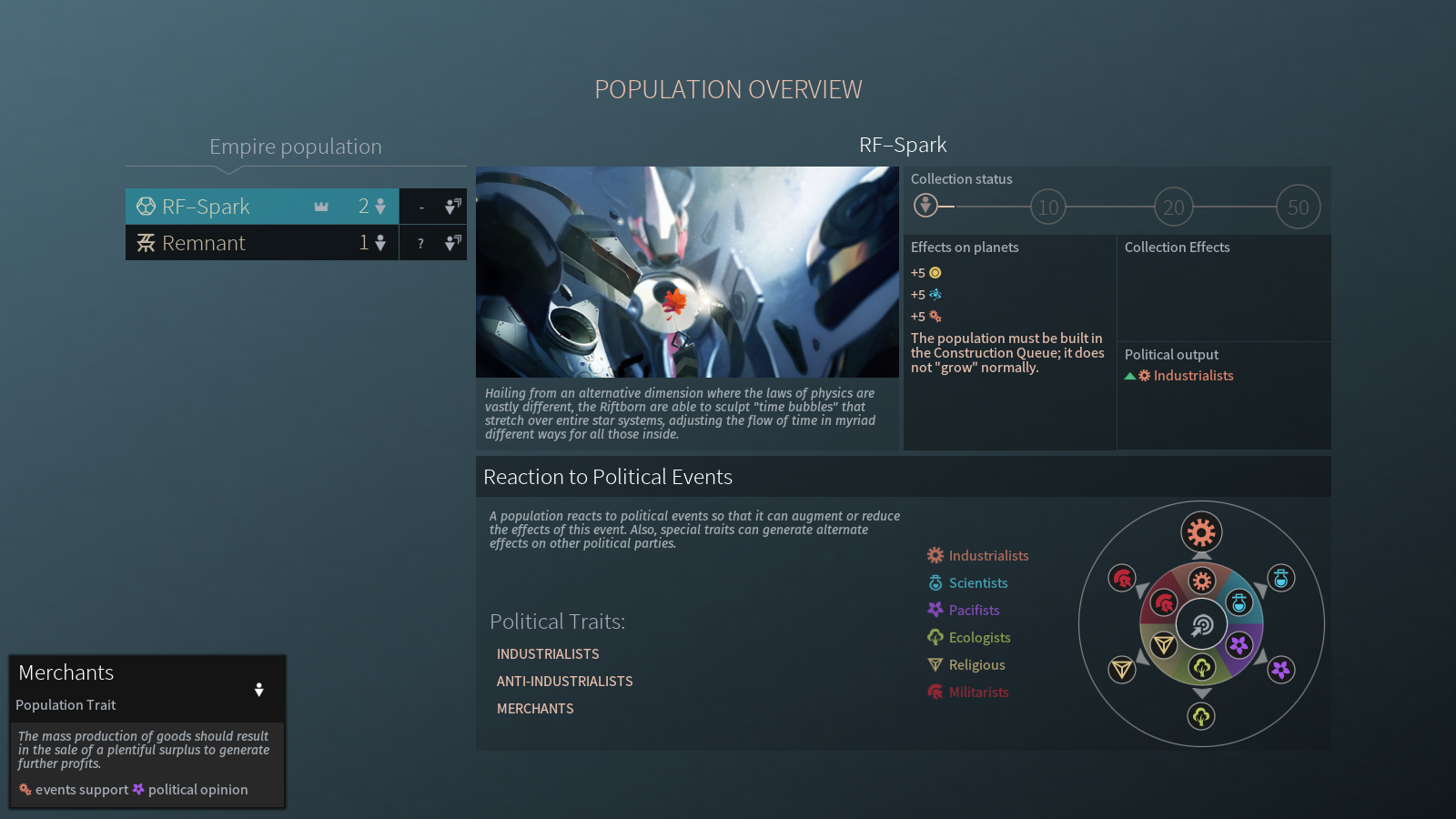Click the MERCHANTS political trait
This screenshot has width=1456, height=819.
[x=535, y=709]
